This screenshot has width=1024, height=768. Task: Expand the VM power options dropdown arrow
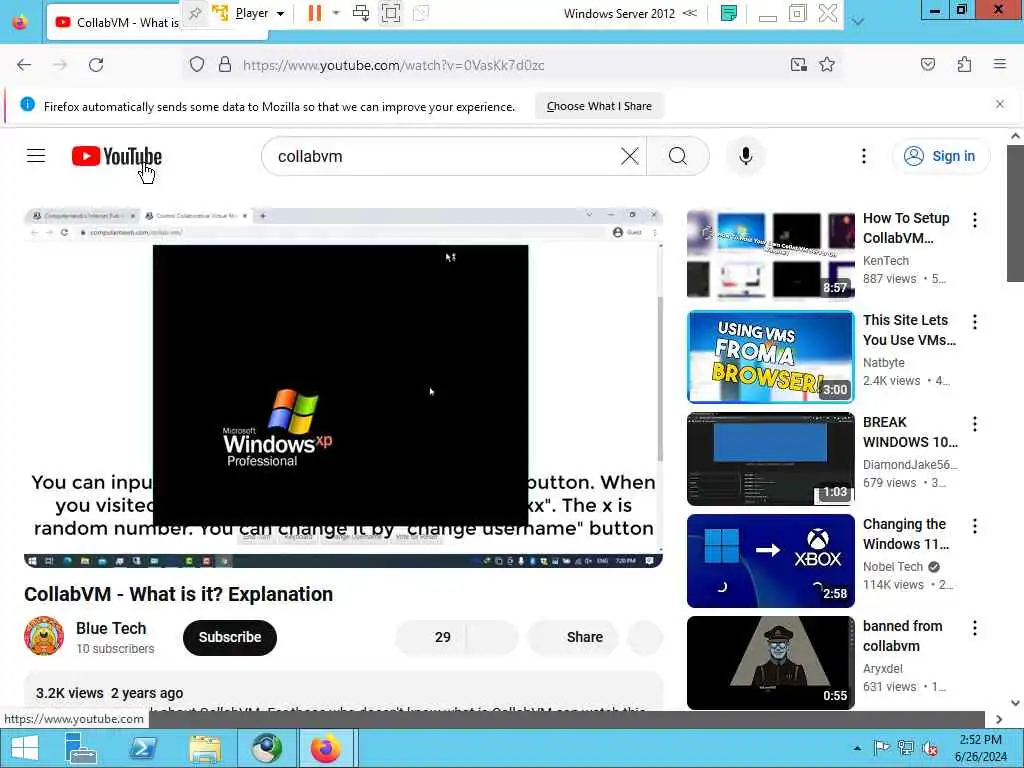pos(336,13)
